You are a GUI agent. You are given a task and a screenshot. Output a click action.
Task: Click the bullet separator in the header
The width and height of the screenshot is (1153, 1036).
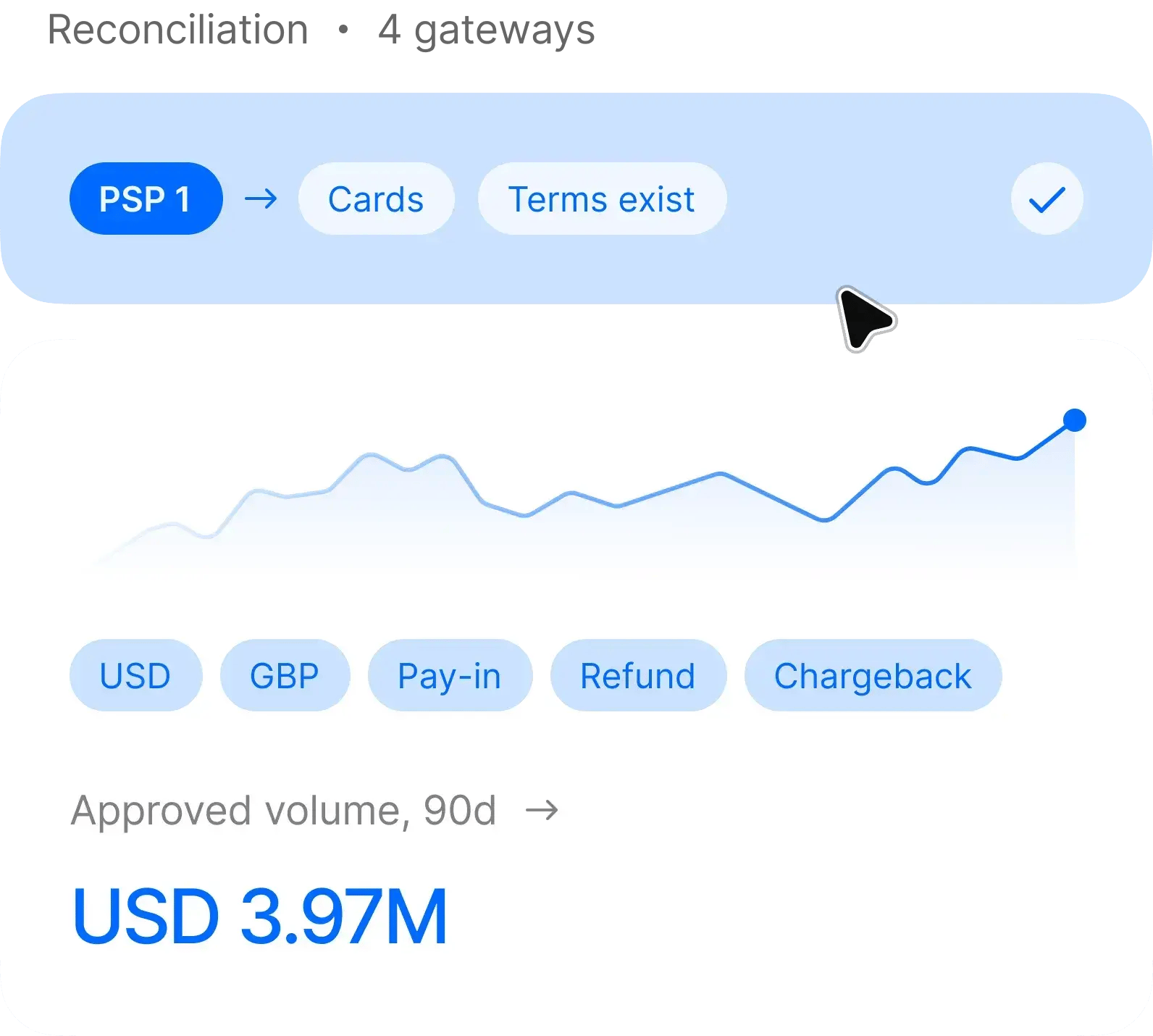coord(343,30)
